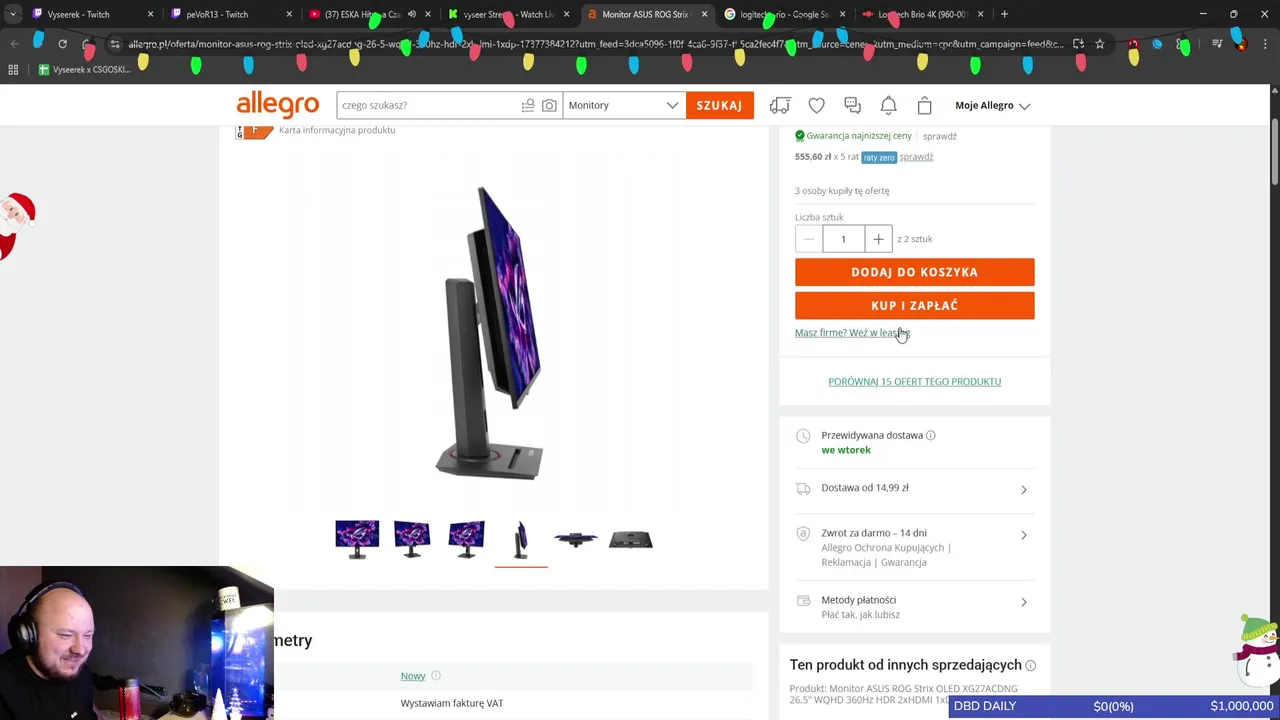Click the Allegro logo
Screen dimensions: 1280x720
277,104
